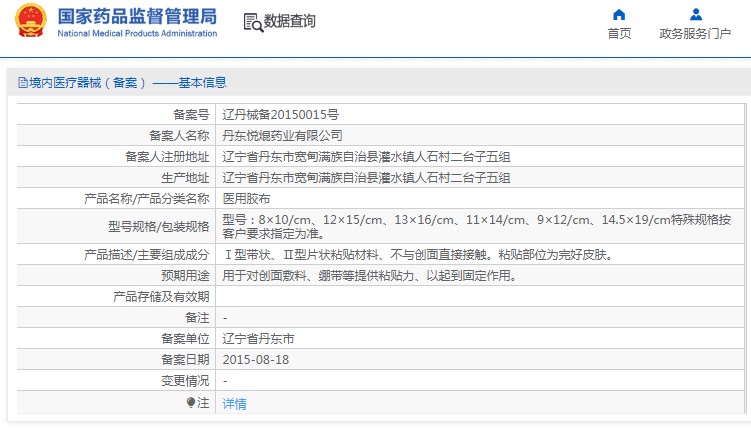Click the 备案人注册地址 address value

coord(366,157)
